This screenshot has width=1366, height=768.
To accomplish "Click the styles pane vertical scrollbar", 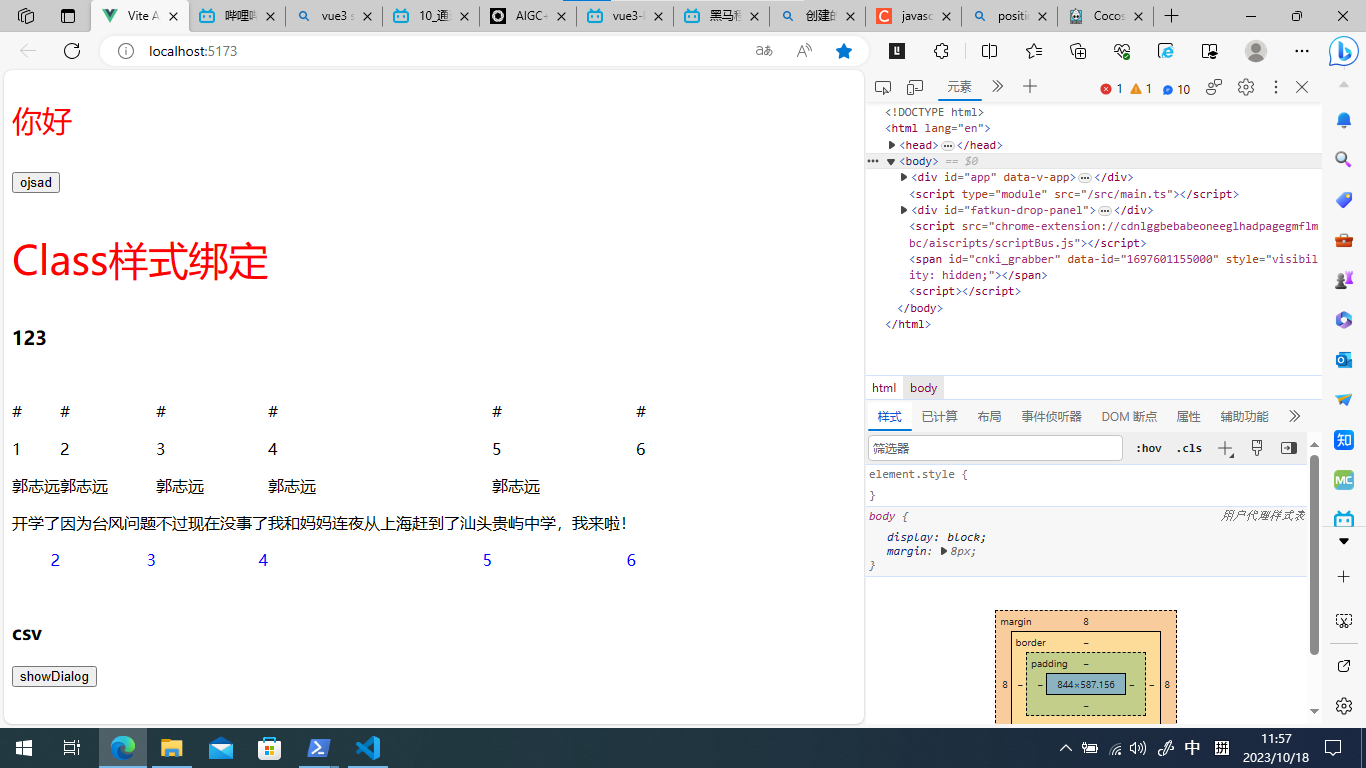I will (1315, 555).
